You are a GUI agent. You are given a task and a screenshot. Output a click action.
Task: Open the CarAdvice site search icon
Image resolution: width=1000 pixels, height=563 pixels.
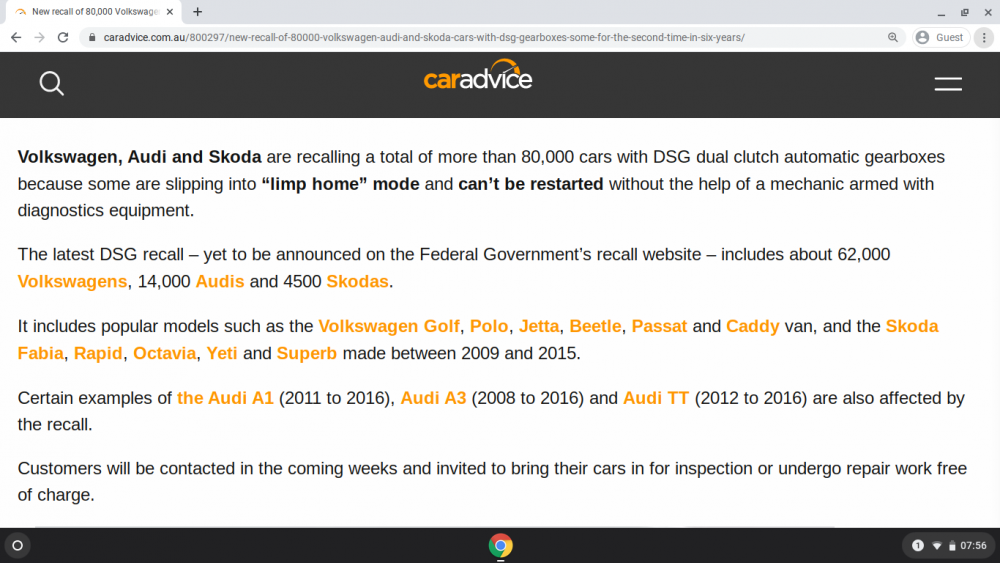point(52,84)
